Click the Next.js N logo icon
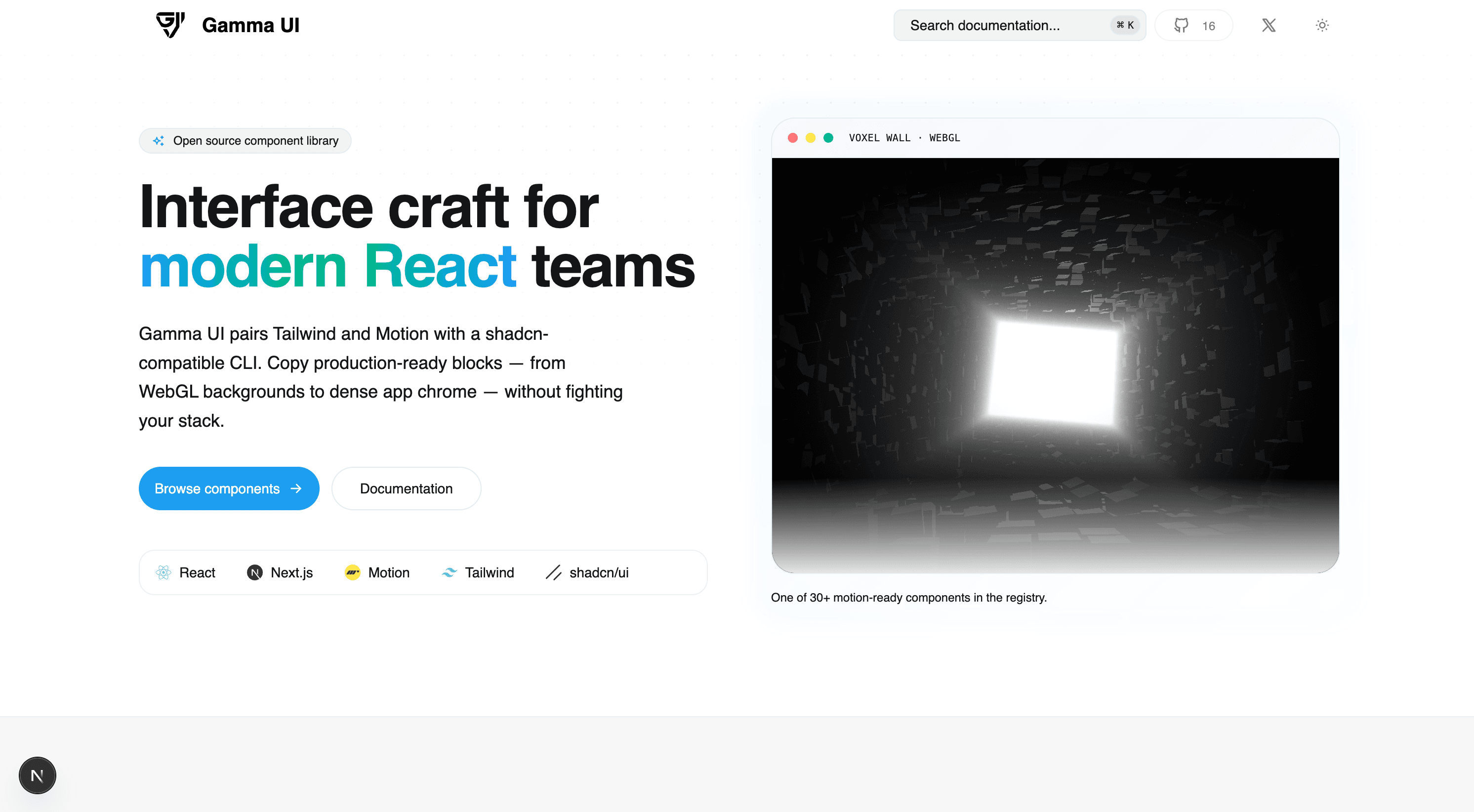The image size is (1474, 812). 254,572
